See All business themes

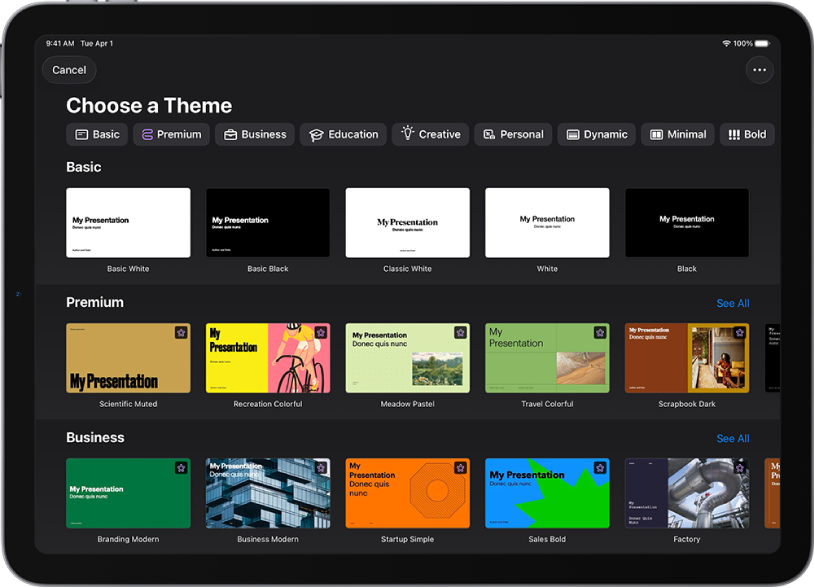[x=733, y=438]
